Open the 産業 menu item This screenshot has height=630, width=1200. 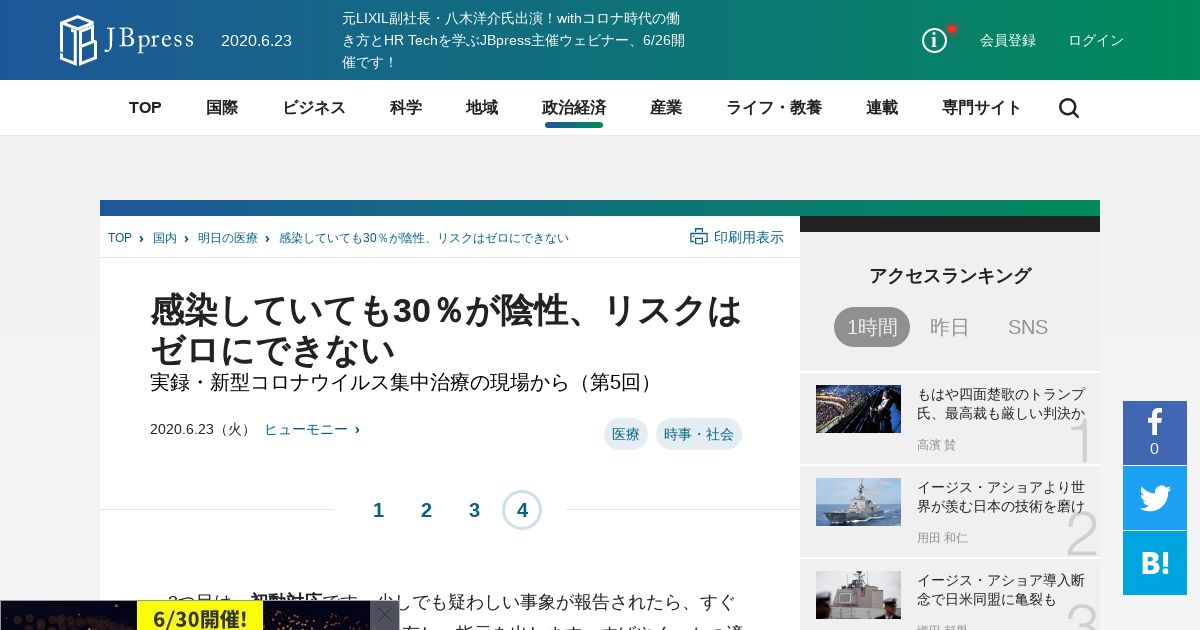pos(666,108)
